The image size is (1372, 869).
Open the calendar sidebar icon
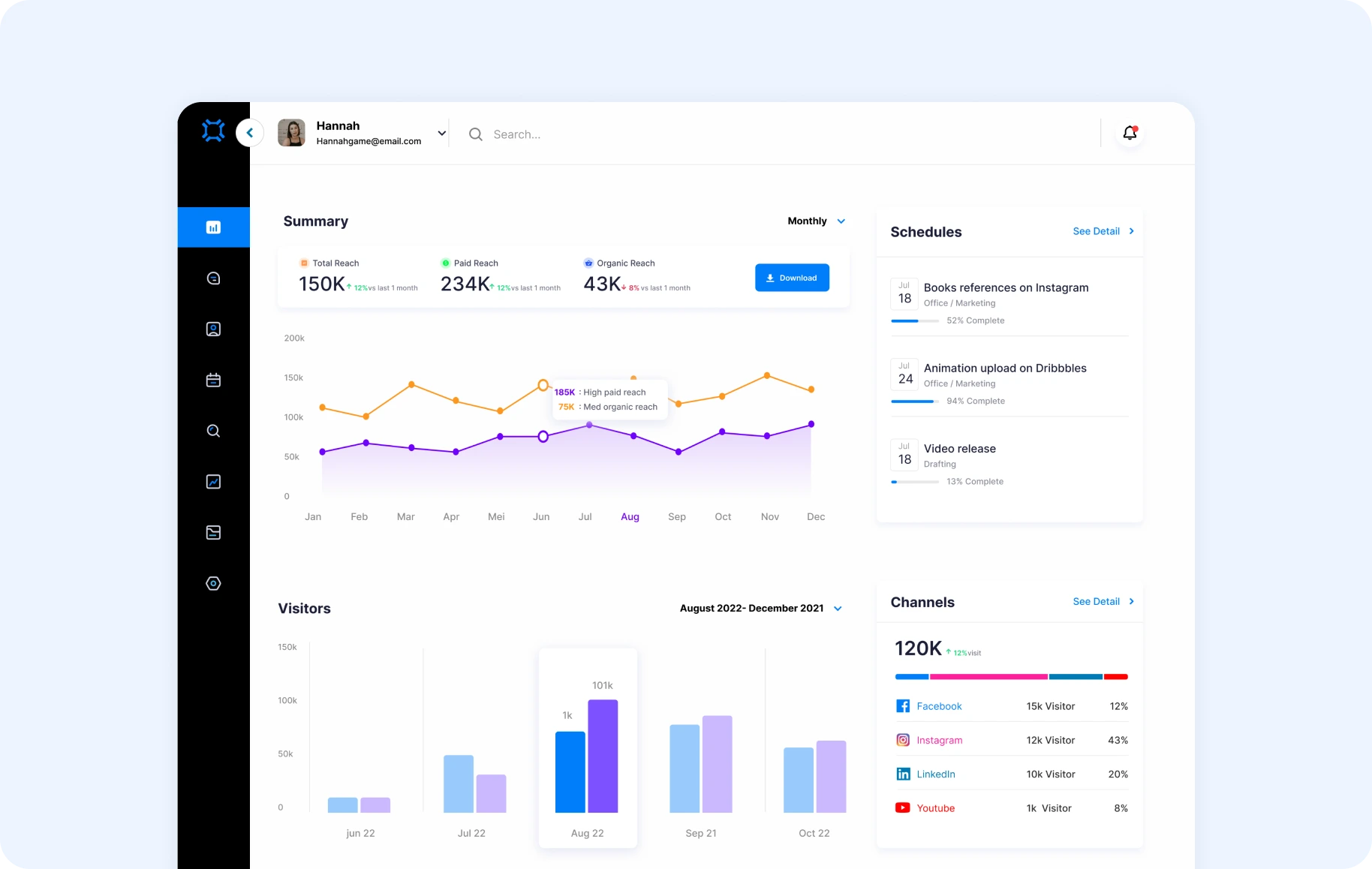[x=213, y=380]
